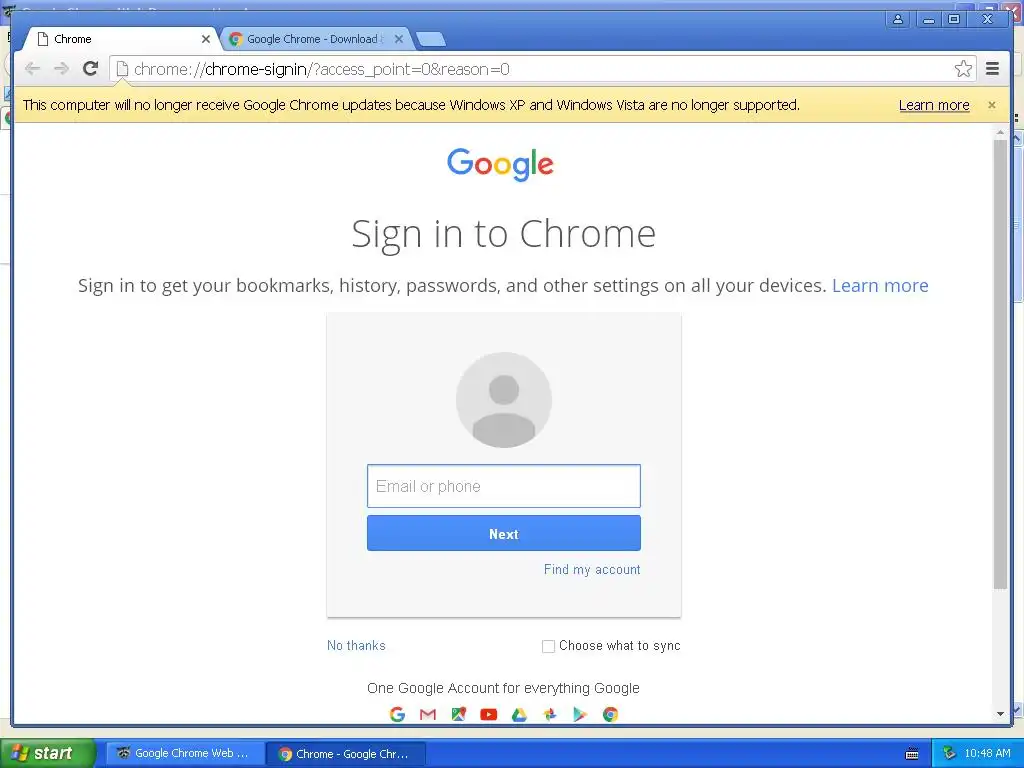The height and width of the screenshot is (768, 1024).
Task: Click the browser Back arrow
Action: (x=32, y=69)
